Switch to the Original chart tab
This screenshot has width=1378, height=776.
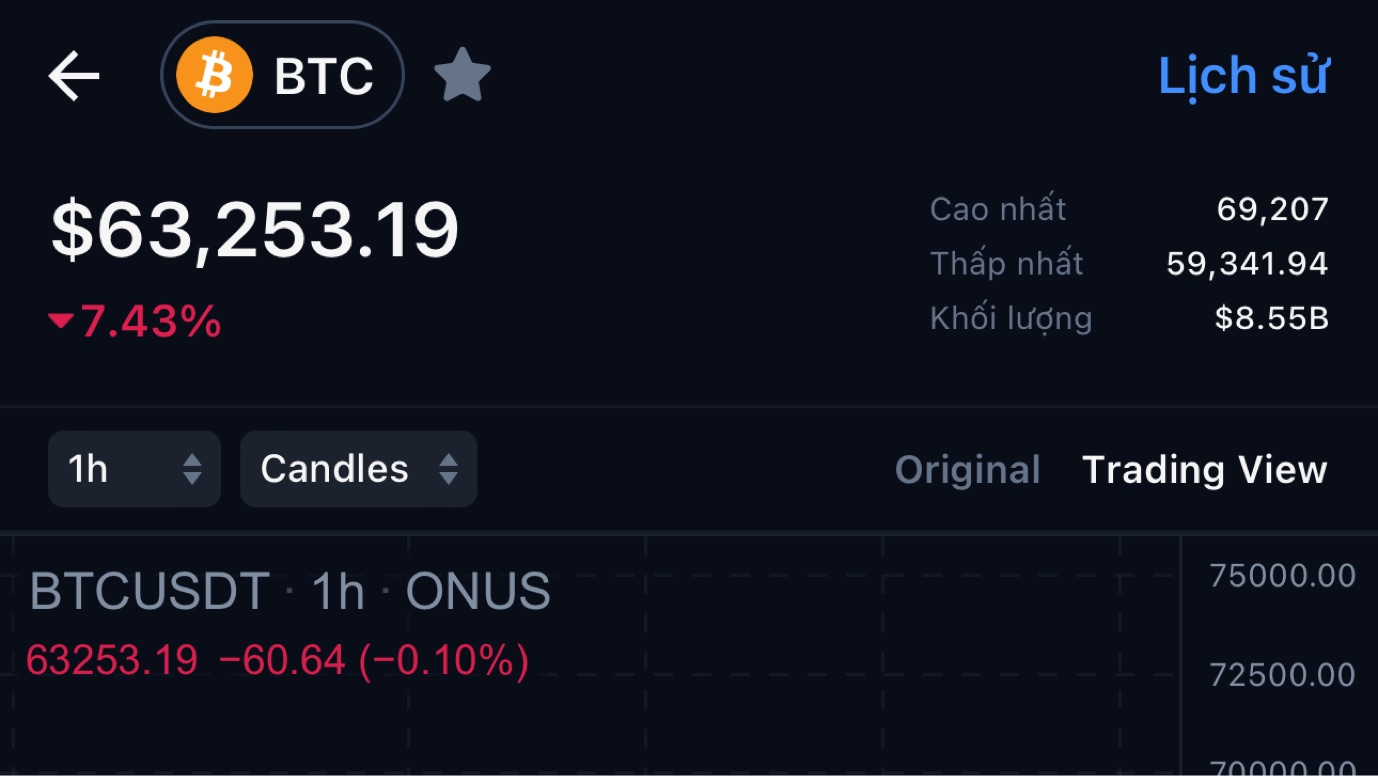pyautogui.click(x=967, y=470)
